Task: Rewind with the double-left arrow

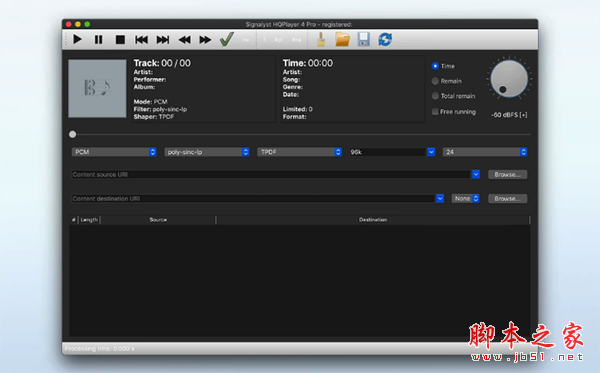Action: click(184, 39)
